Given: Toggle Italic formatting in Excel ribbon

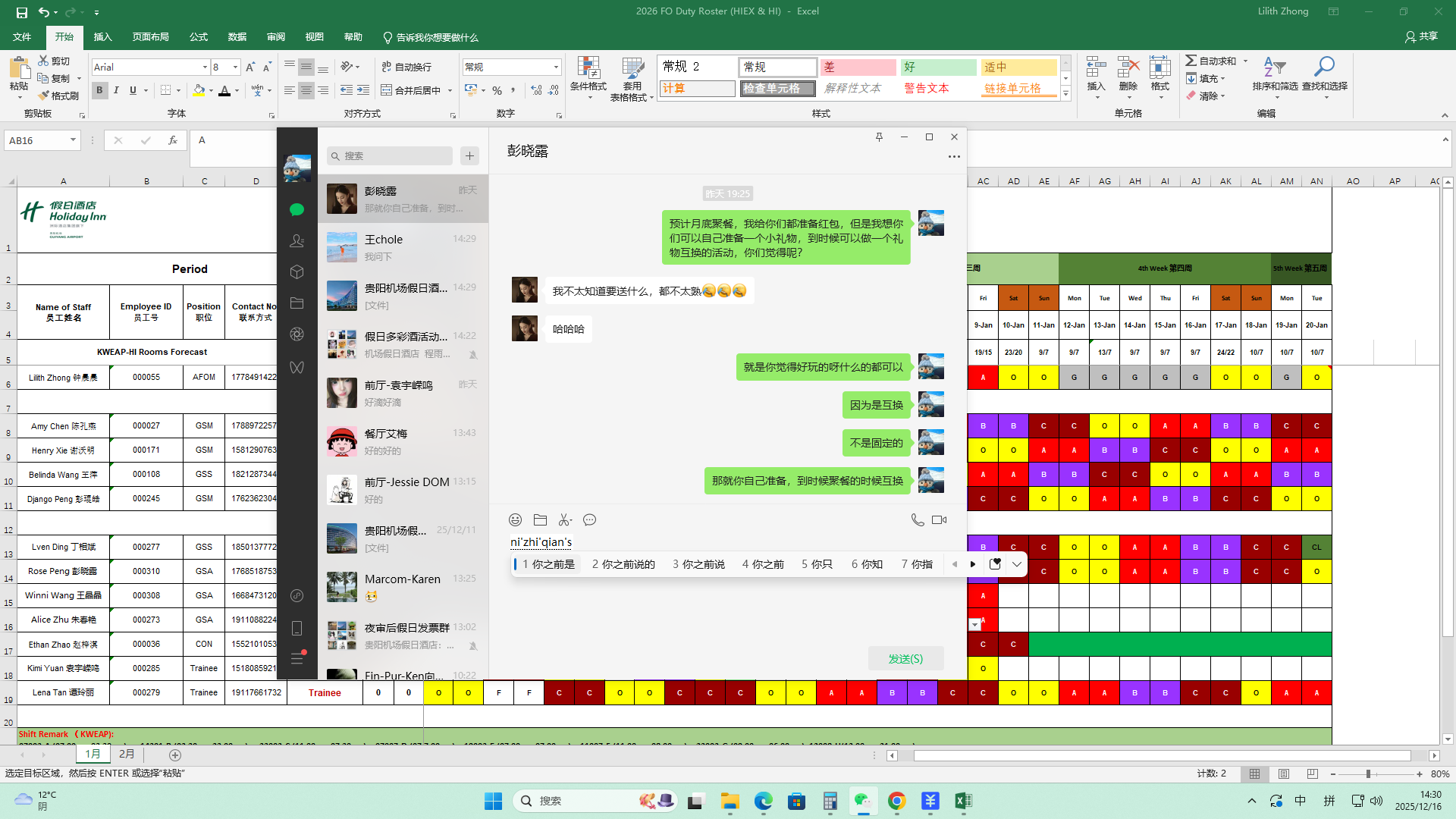Looking at the screenshot, I should pos(116,90).
